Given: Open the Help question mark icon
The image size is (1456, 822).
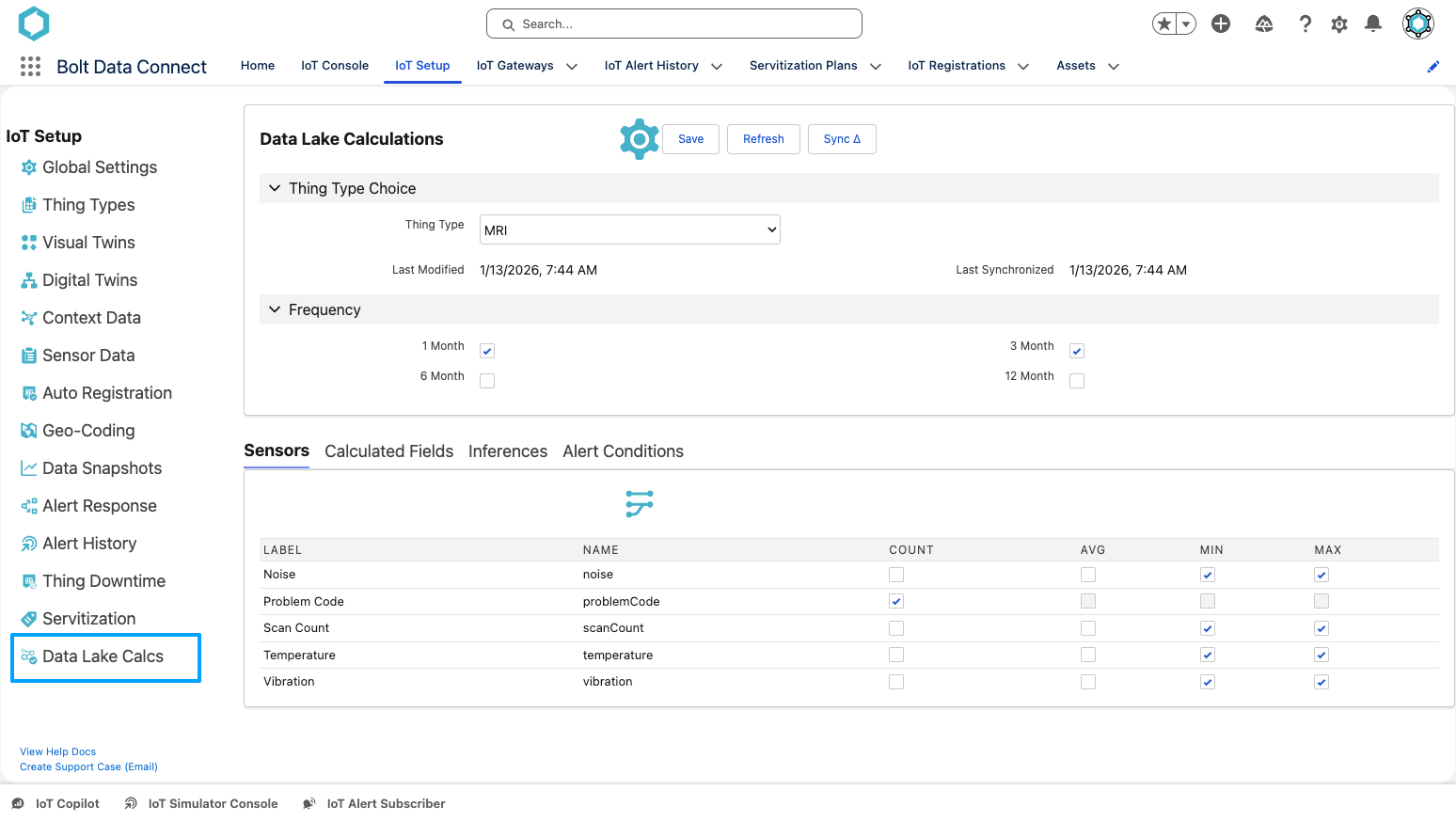Looking at the screenshot, I should (x=1305, y=24).
